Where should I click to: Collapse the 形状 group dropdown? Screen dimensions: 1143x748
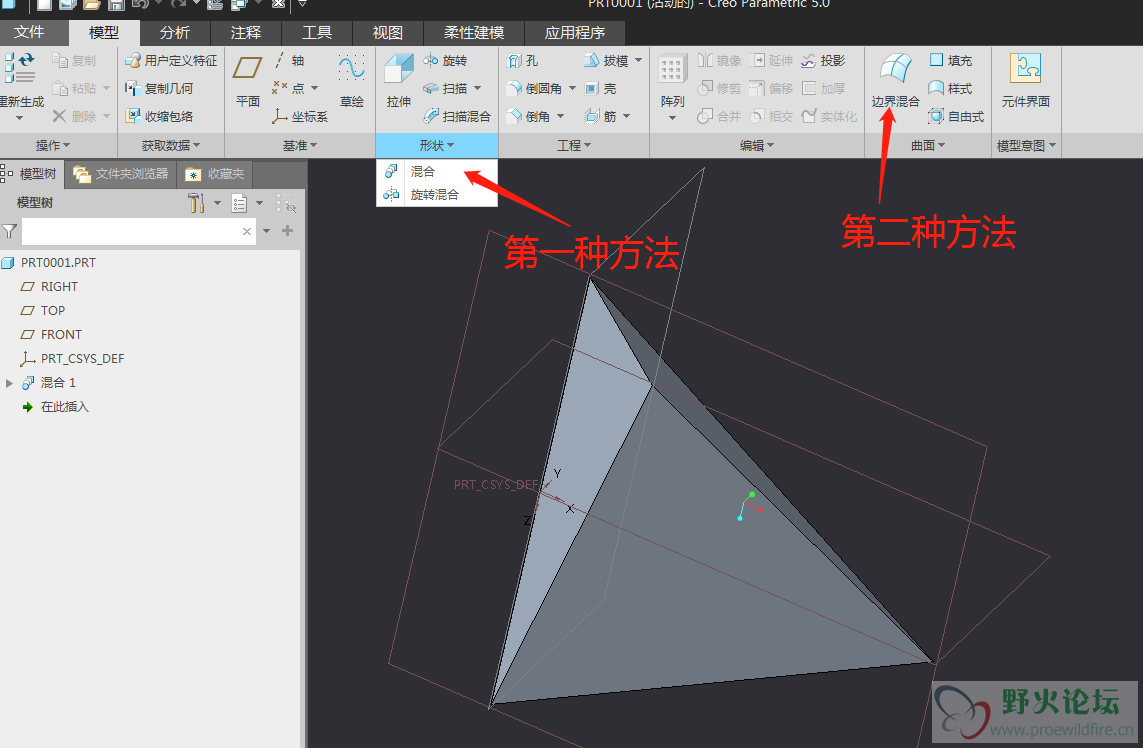click(437, 145)
